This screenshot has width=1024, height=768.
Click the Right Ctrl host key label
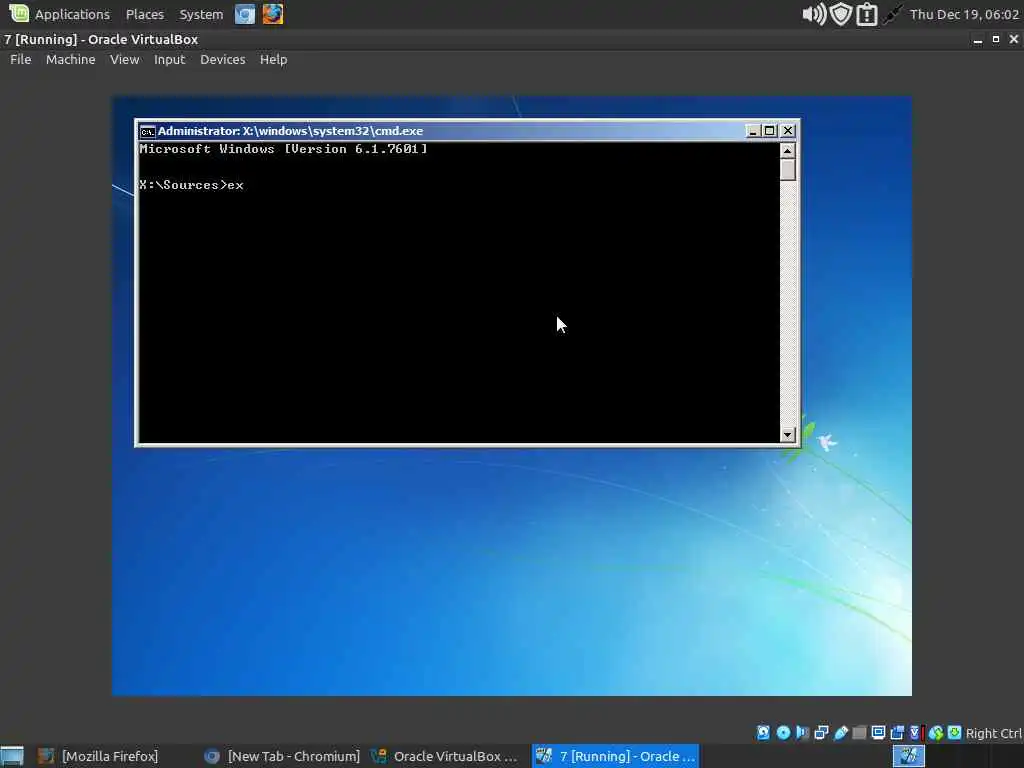click(x=993, y=733)
